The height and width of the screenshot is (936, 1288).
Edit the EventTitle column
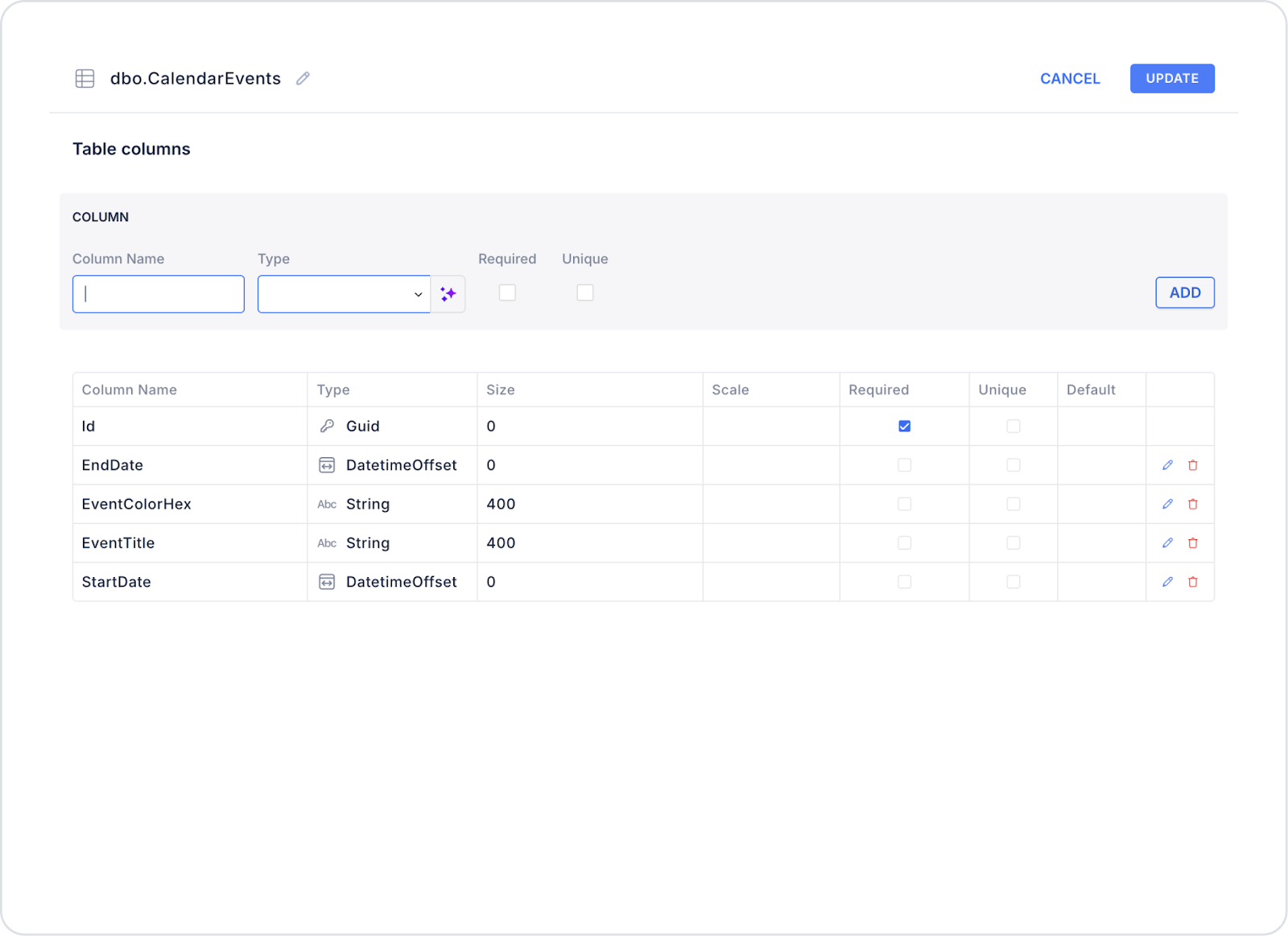point(1167,542)
